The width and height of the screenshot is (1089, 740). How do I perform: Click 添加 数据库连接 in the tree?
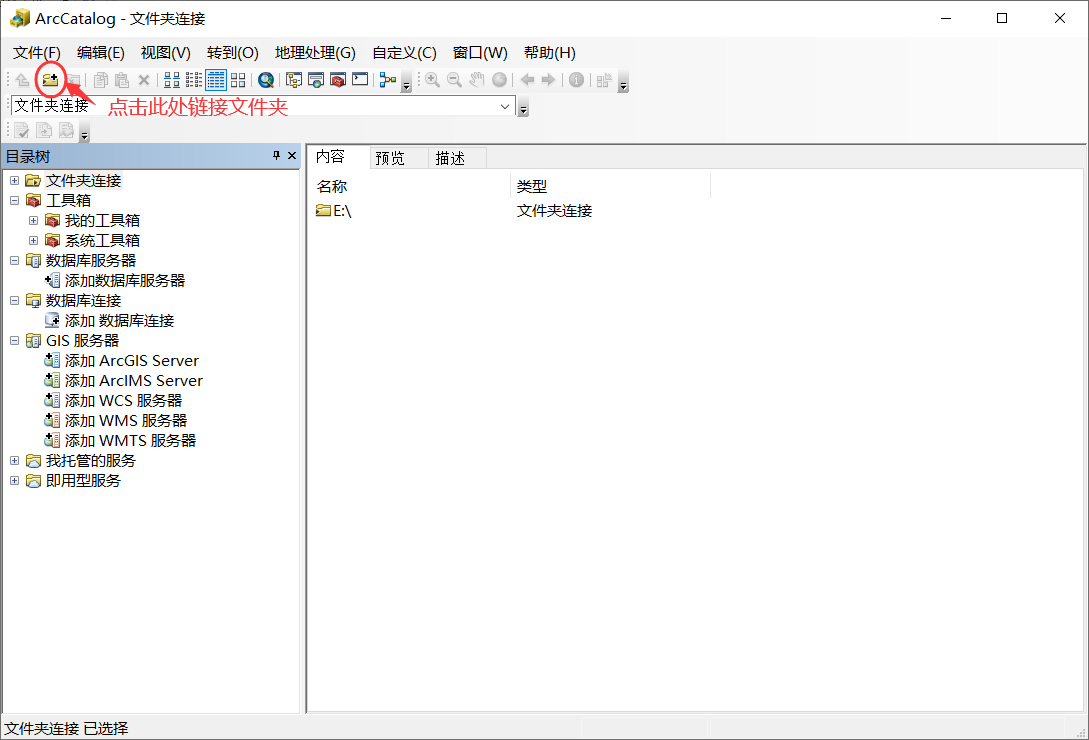point(110,321)
